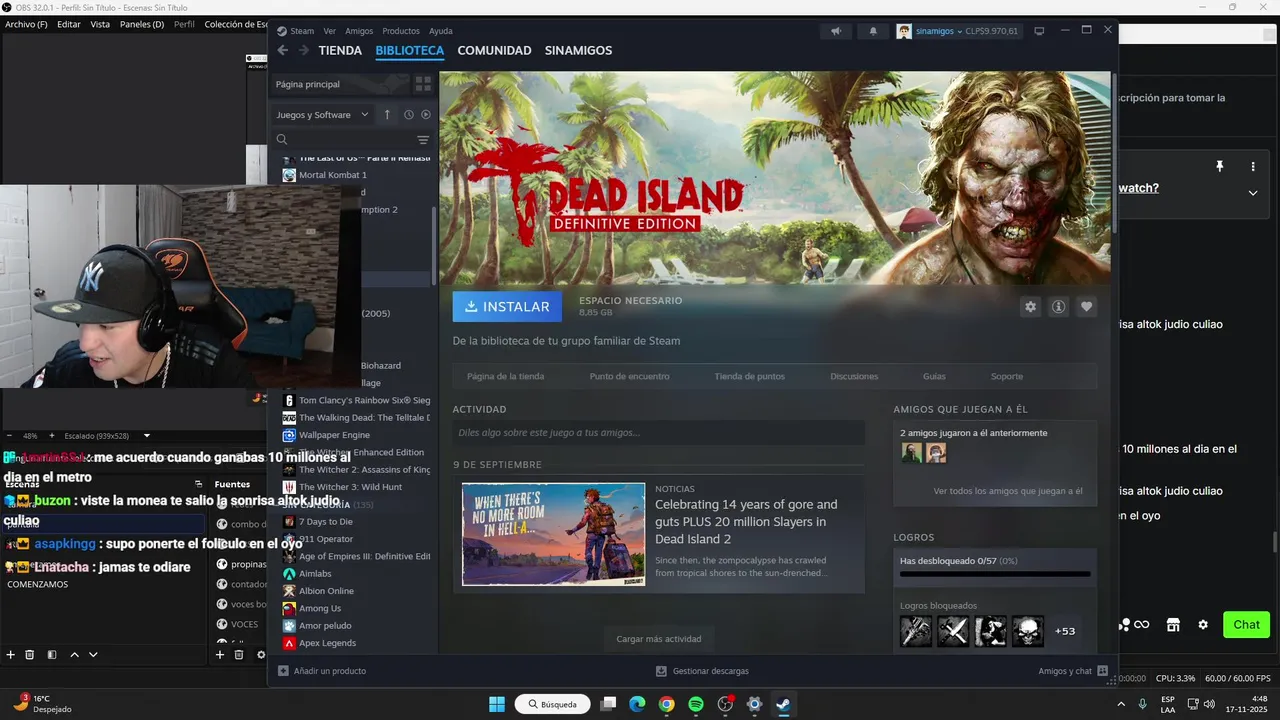Open Gestionar descargas

pos(702,671)
